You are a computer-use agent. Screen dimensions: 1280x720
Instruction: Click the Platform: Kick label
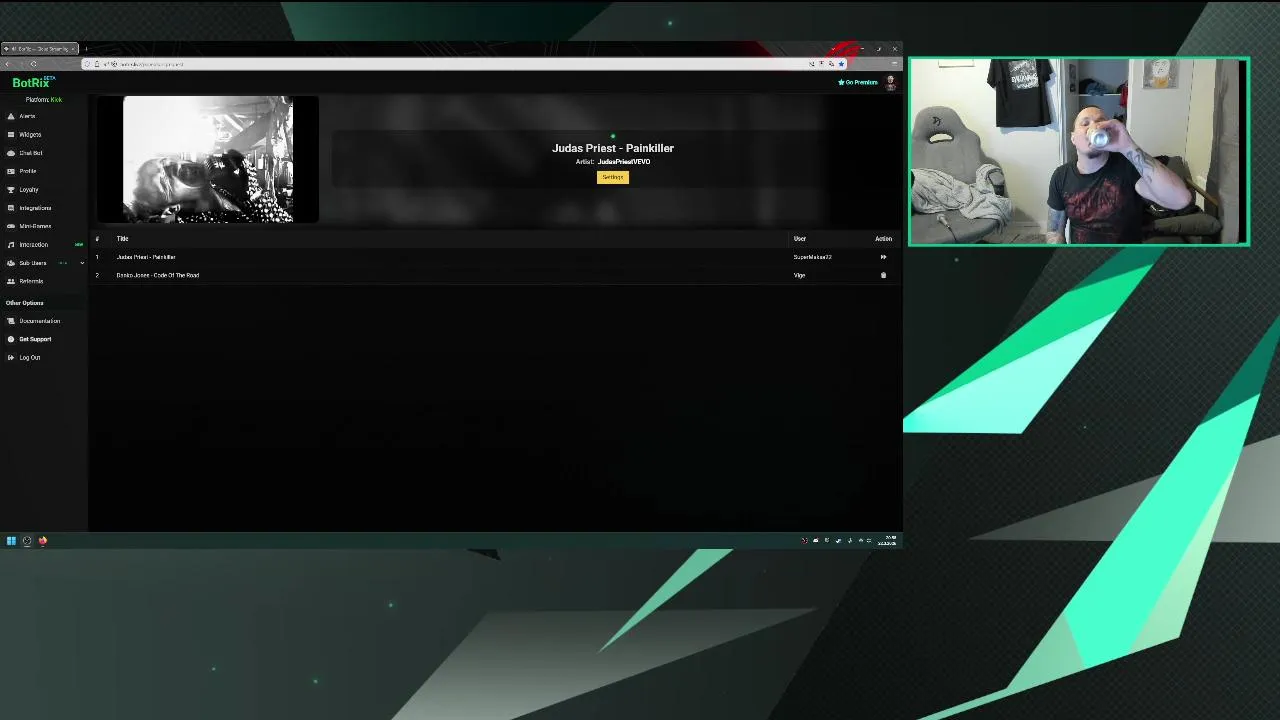click(44, 100)
